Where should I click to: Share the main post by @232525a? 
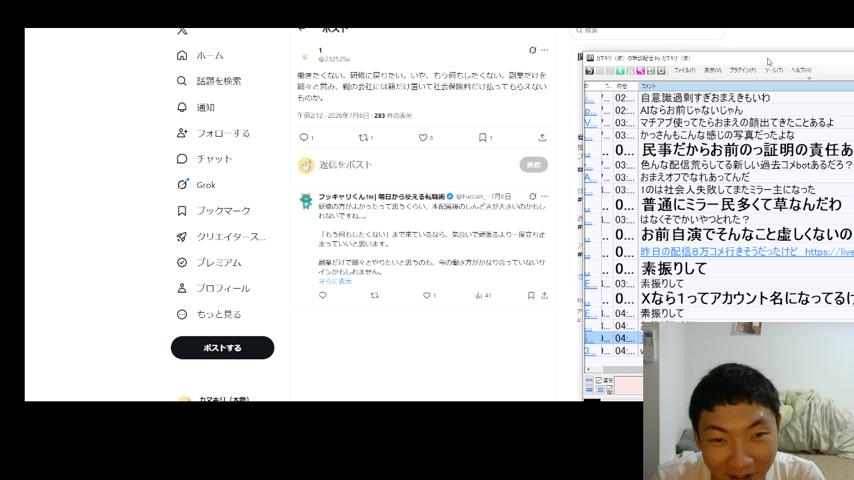[x=542, y=137]
